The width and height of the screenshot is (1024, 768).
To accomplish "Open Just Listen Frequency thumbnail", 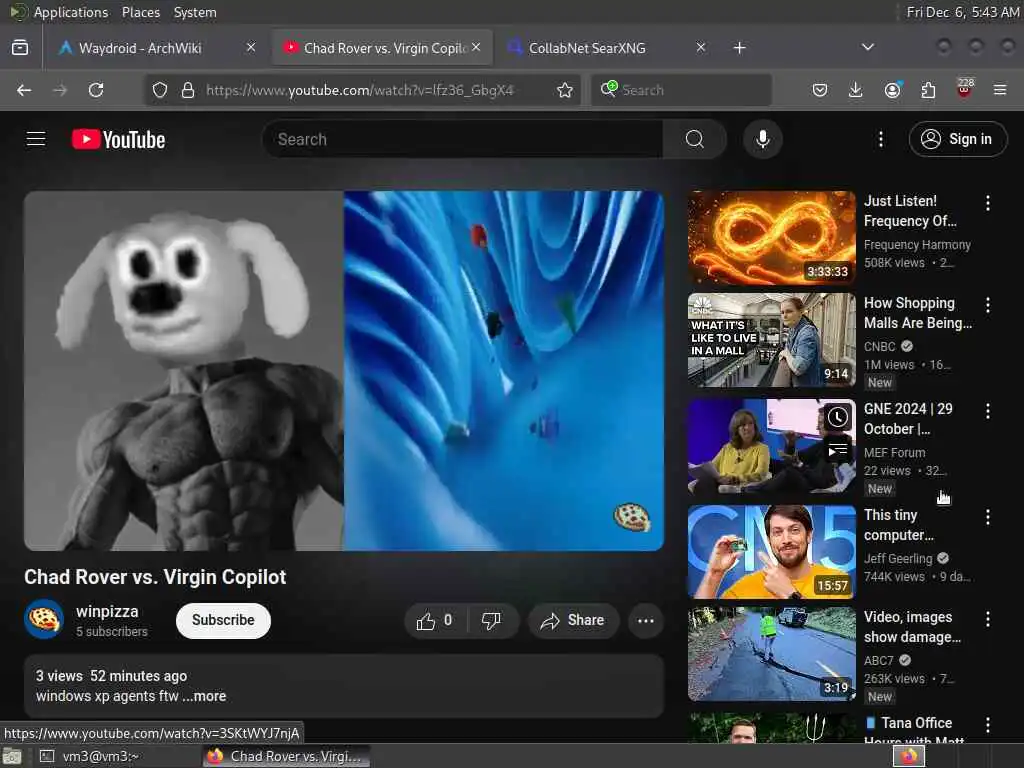I will 771,238.
